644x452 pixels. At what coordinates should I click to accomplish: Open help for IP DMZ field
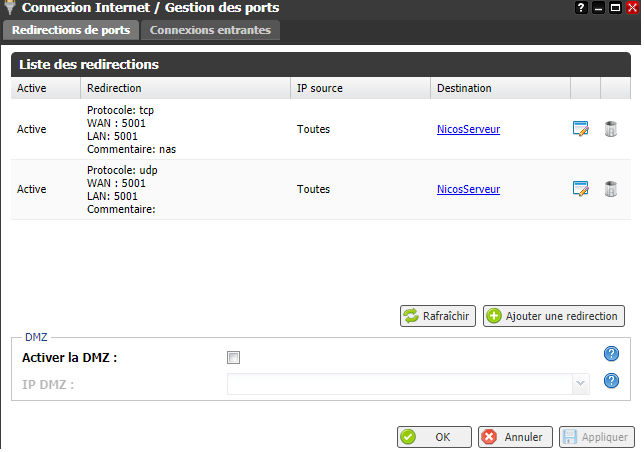pos(612,380)
